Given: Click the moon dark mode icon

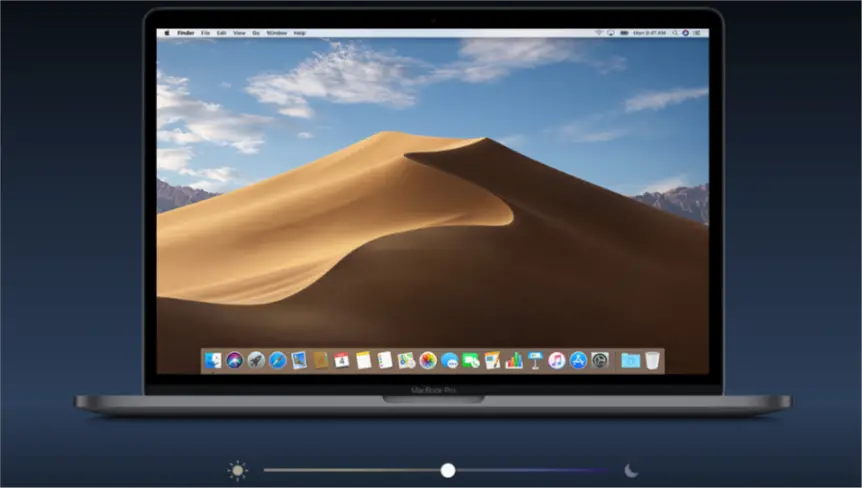Looking at the screenshot, I should (x=631, y=470).
